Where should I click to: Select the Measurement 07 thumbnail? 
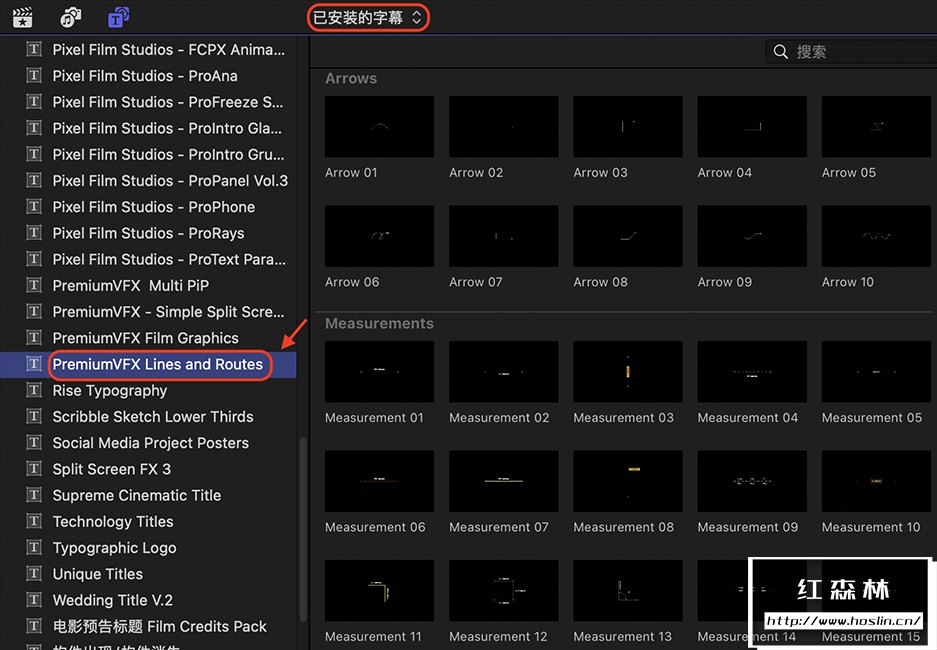coord(504,481)
